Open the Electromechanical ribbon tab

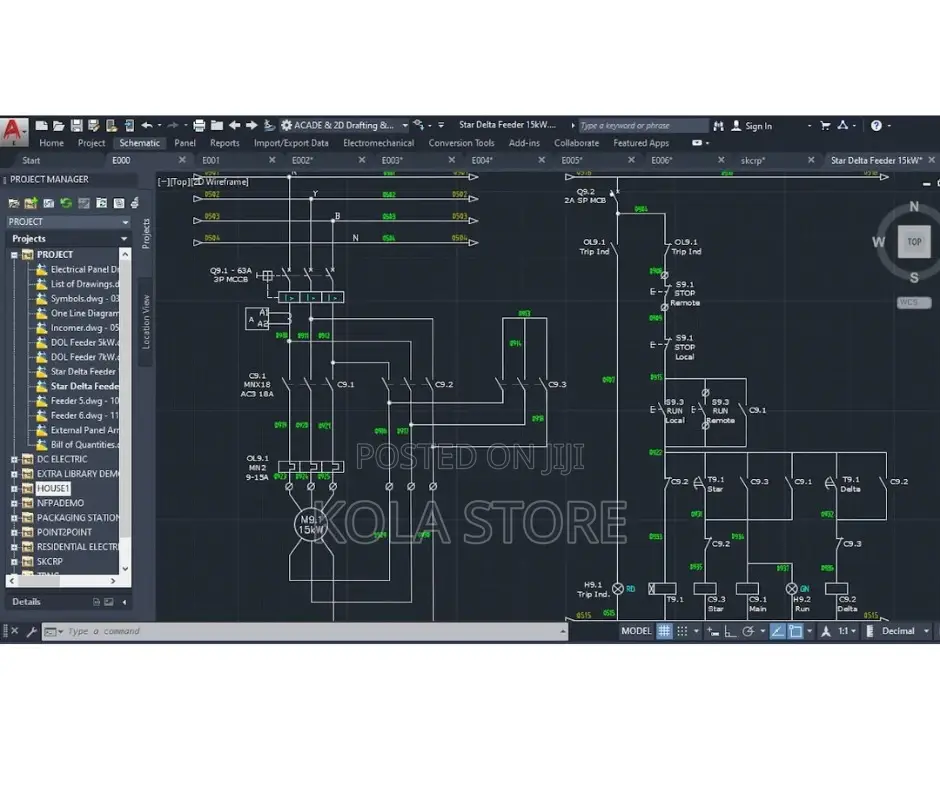tap(378, 143)
